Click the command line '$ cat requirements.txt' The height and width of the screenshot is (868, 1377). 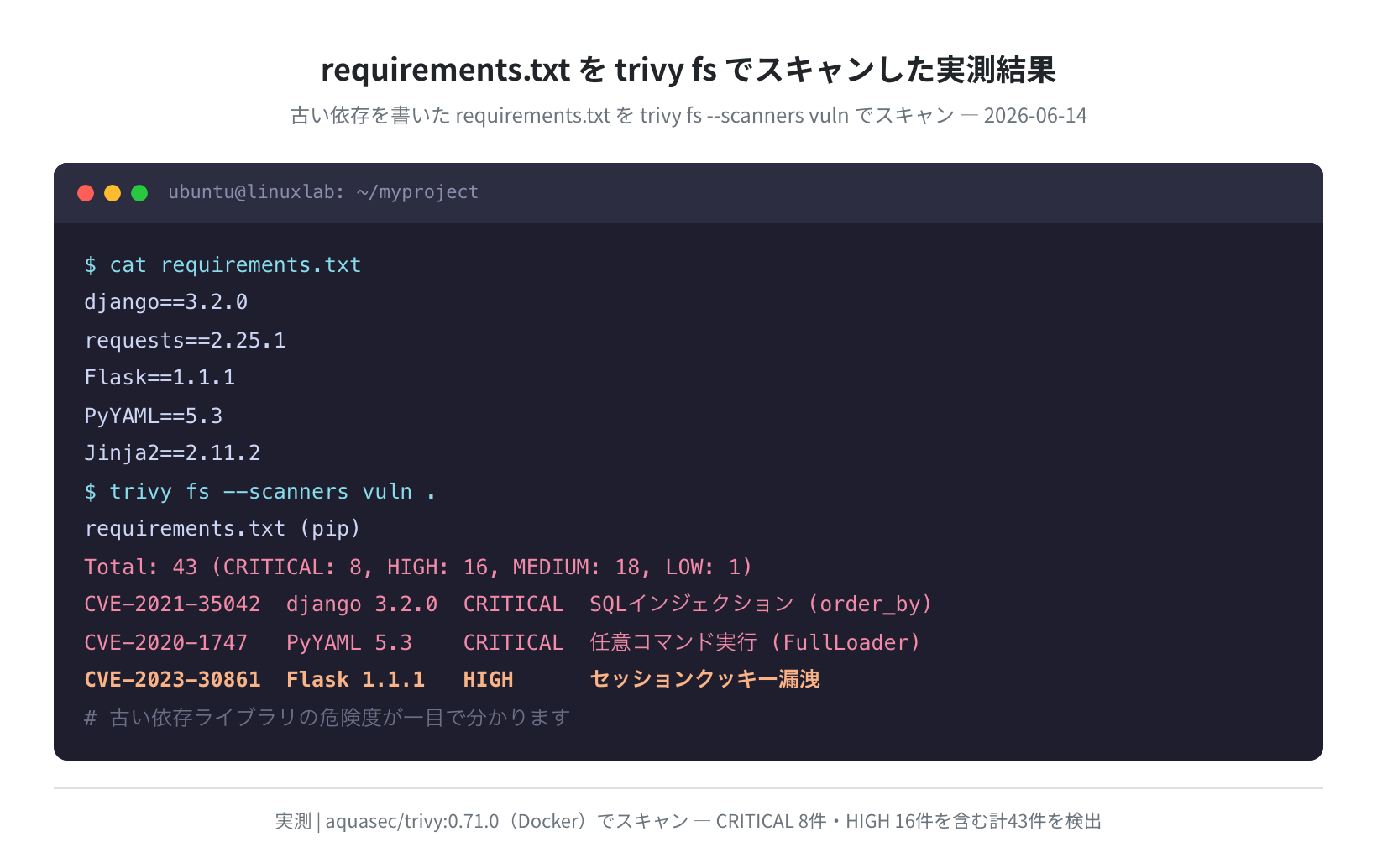click(x=223, y=265)
